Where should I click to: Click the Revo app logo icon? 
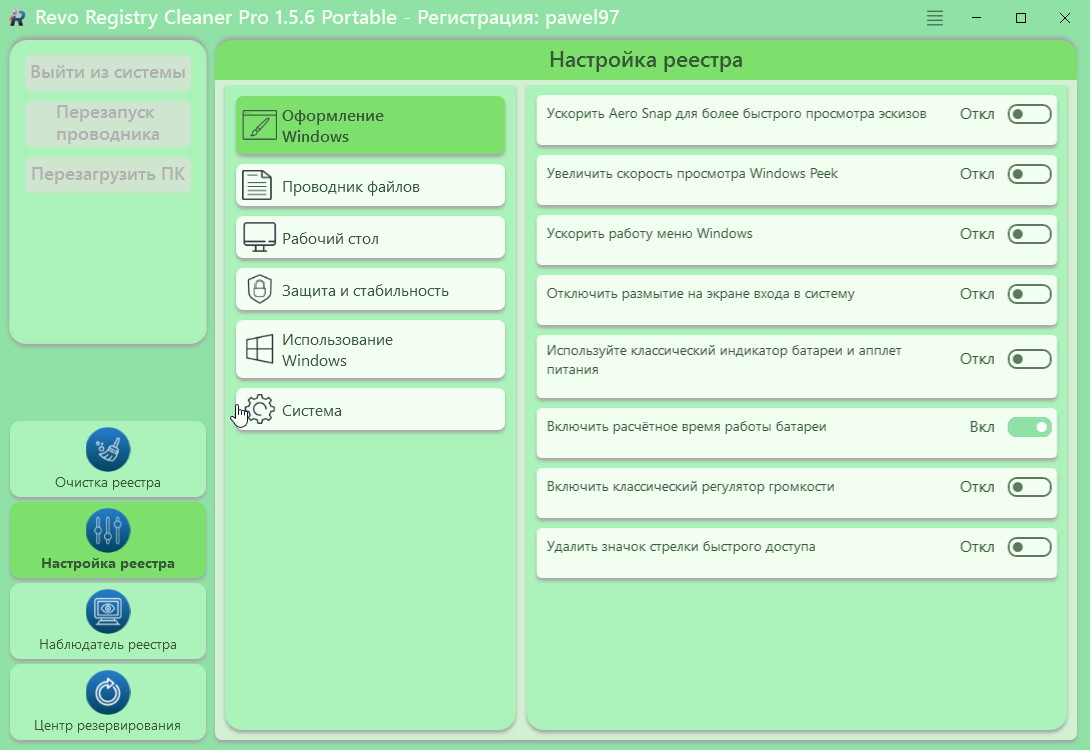[17, 18]
